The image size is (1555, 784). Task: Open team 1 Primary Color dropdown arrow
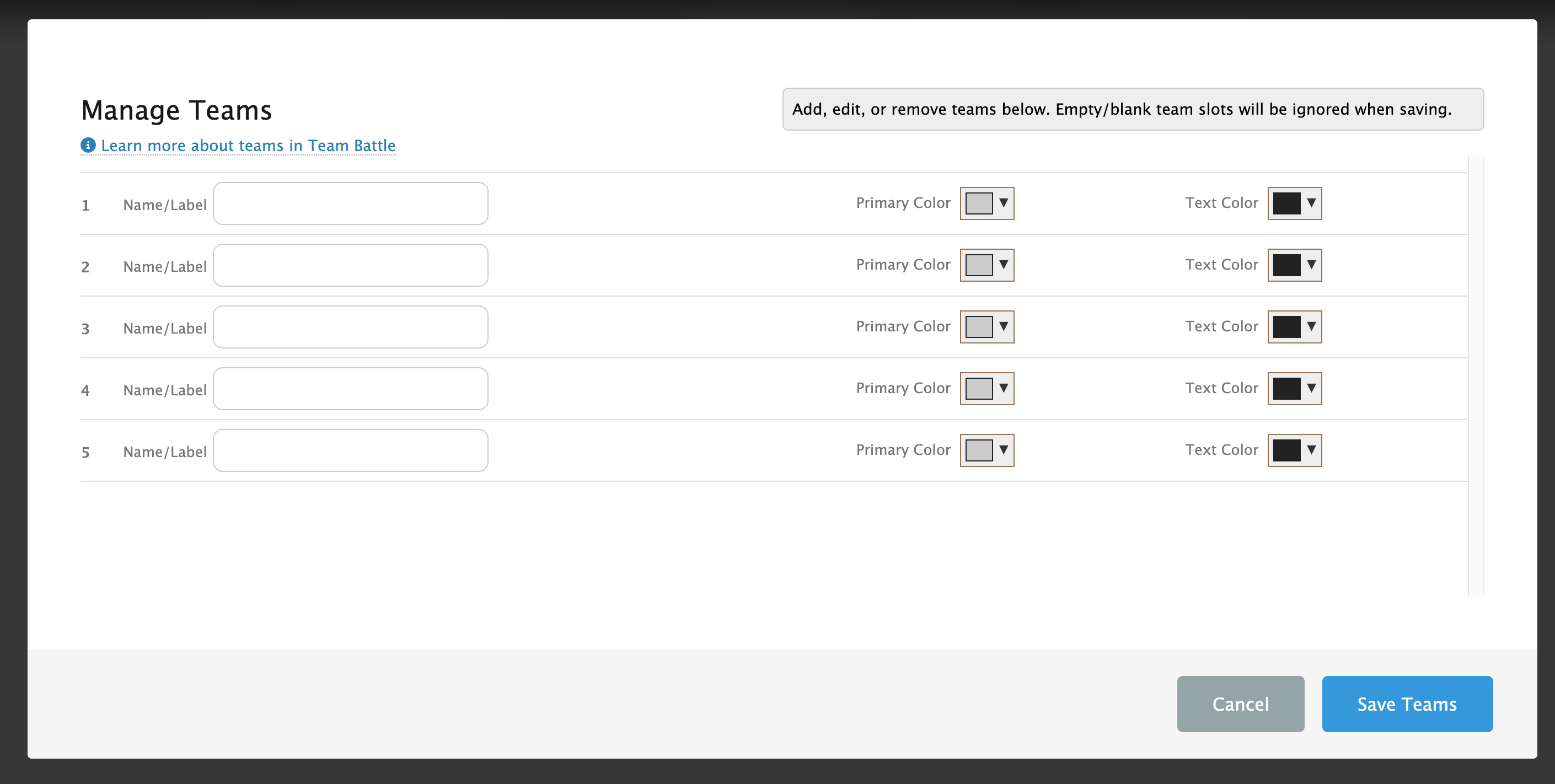point(1003,203)
